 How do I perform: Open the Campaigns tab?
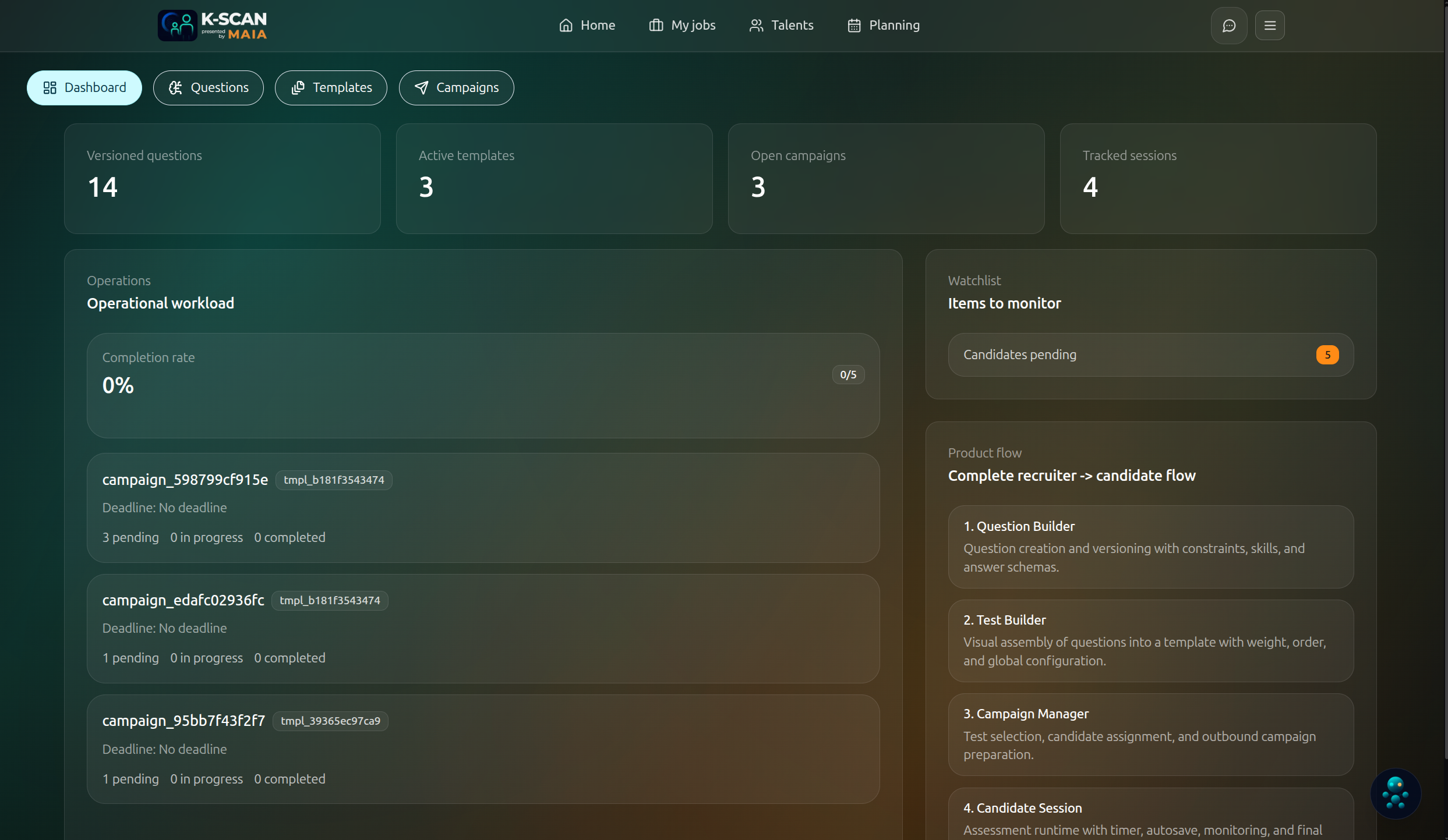(456, 88)
